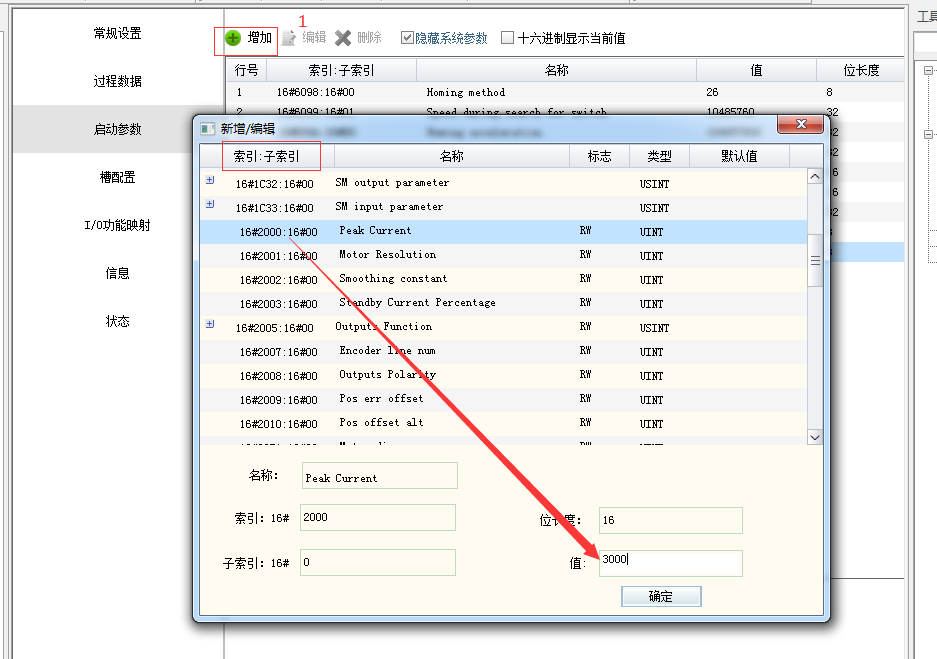Expand the 16#2005:16#00 Outputs Function row
Screen dimensions: 937x659
[x=210, y=324]
